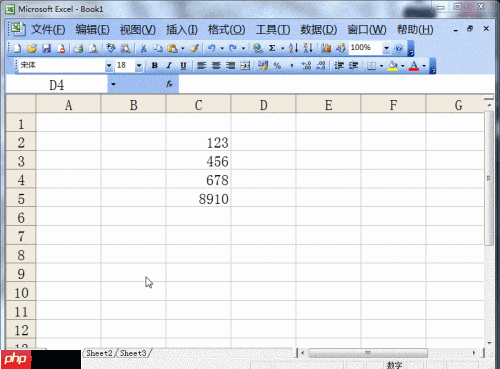The height and width of the screenshot is (369, 500).
Task: Toggle Center alignment
Action: pos(216,66)
